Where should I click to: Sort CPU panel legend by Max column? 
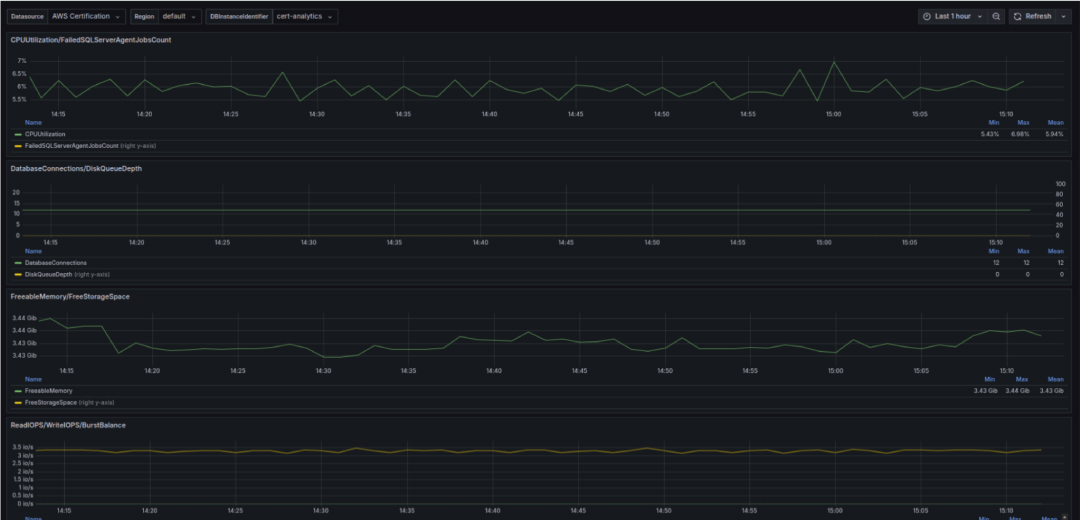1021,123
